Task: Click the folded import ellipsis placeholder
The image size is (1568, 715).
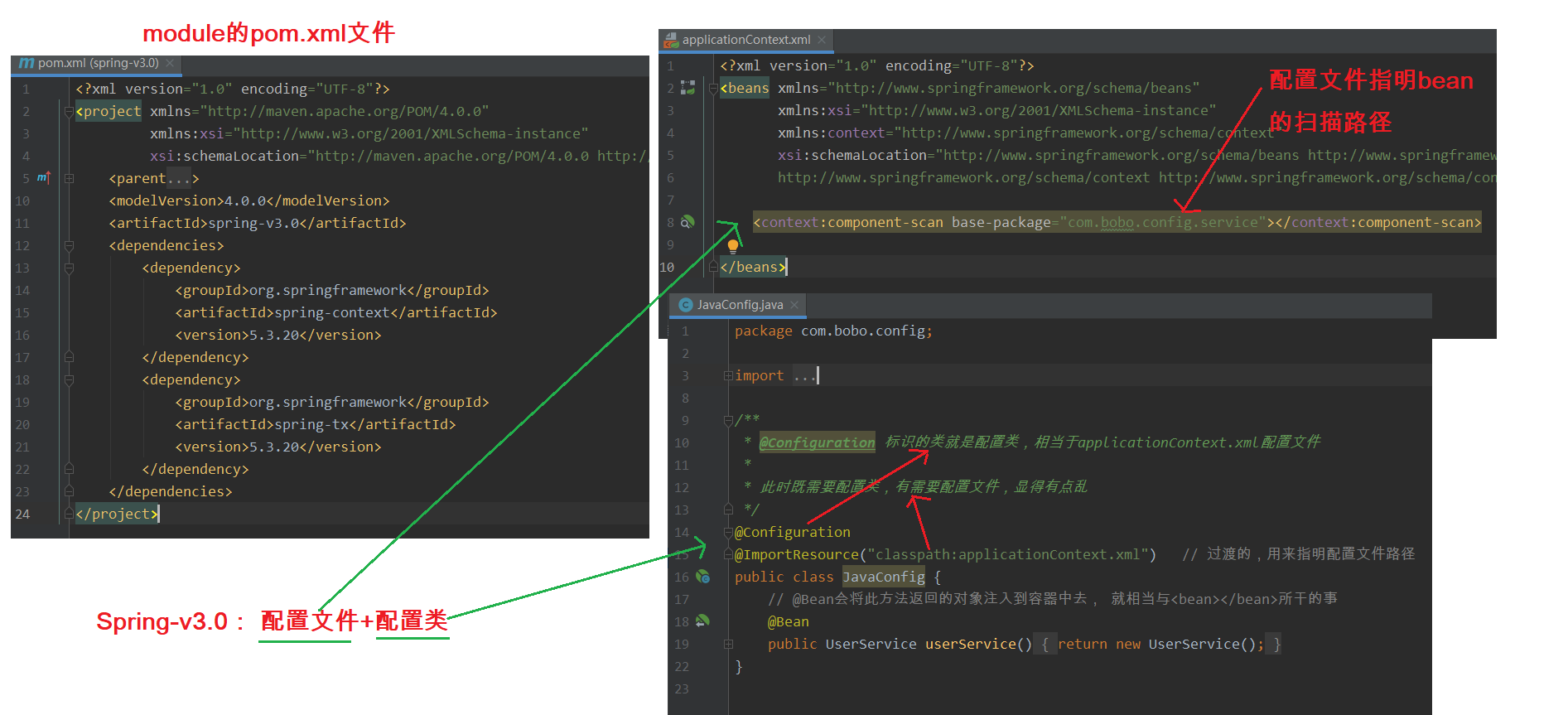Action: [804, 375]
